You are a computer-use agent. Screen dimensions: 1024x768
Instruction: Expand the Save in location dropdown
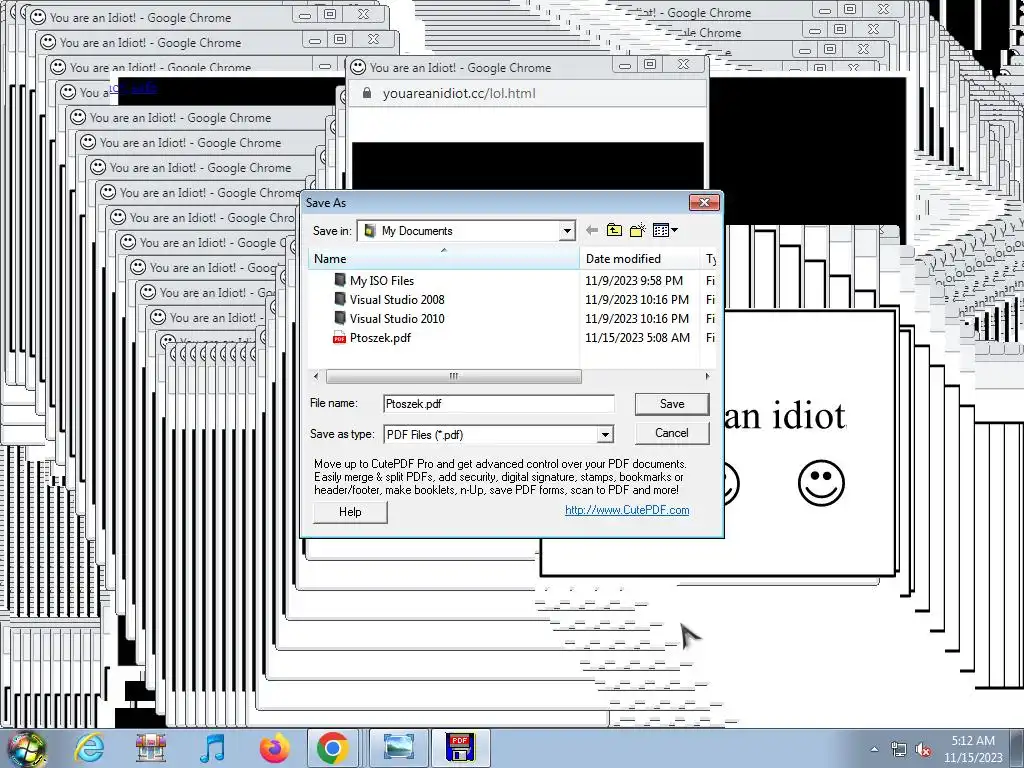[x=567, y=231]
